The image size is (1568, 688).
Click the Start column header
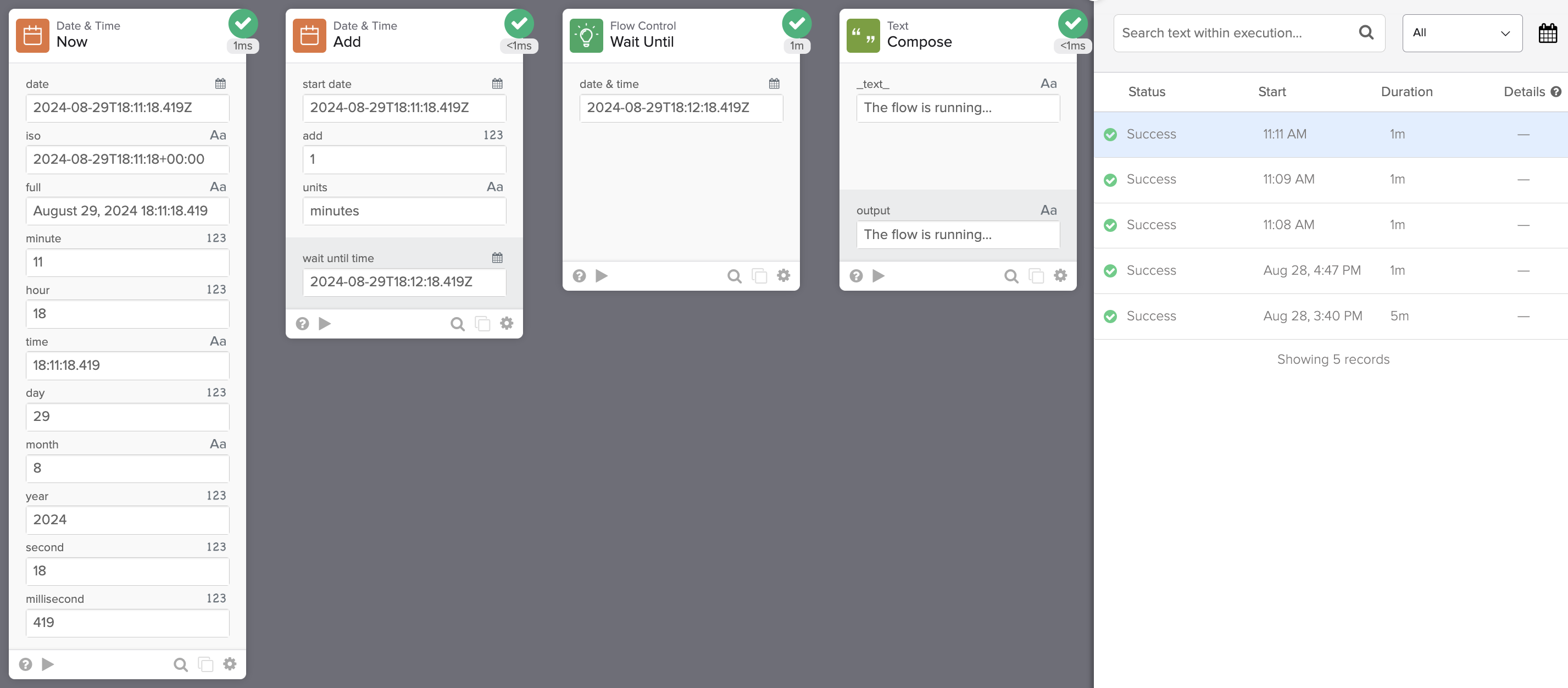click(x=1271, y=92)
